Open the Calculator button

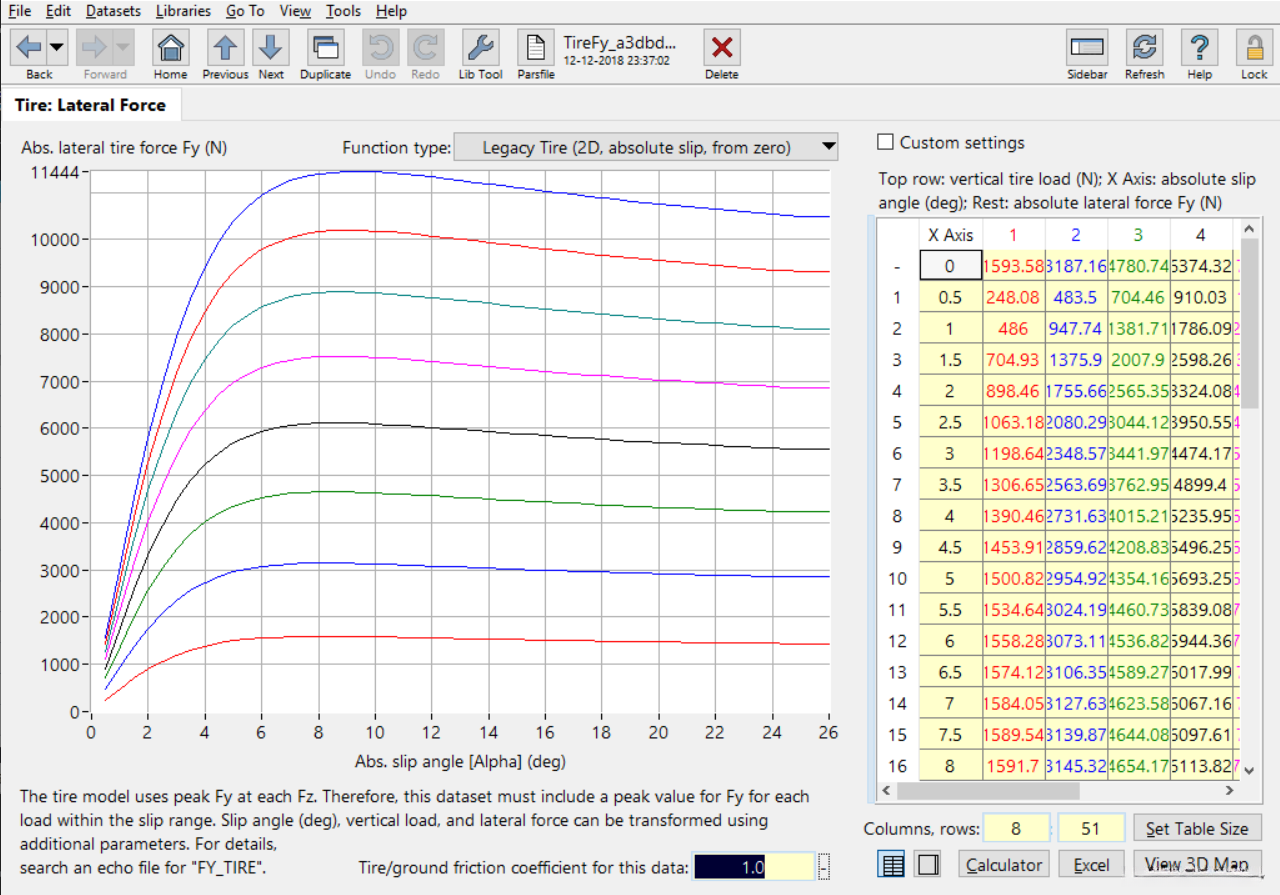pyautogui.click(x=1004, y=864)
